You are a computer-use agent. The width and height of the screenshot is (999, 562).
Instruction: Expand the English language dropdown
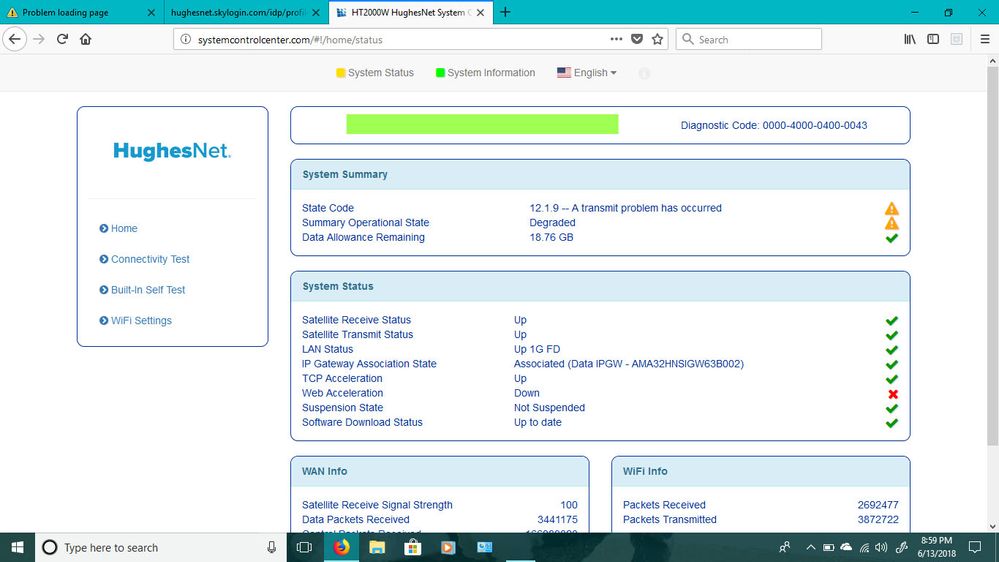point(587,73)
